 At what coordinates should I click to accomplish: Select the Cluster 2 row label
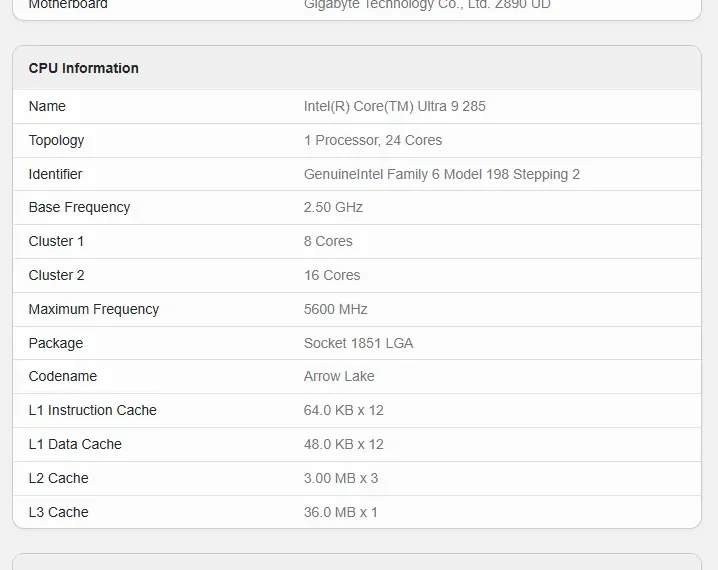pos(56,275)
